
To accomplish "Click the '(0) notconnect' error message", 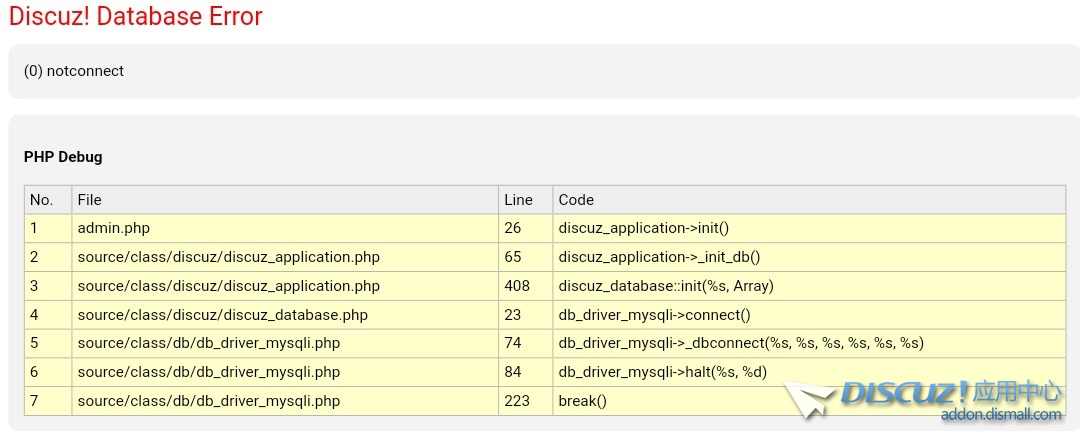I will (74, 71).
